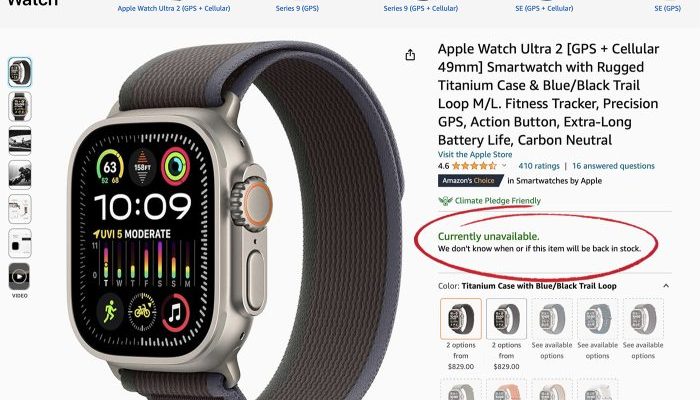
Task: Choose the second color swatch priced $829.00
Action: pos(506,319)
